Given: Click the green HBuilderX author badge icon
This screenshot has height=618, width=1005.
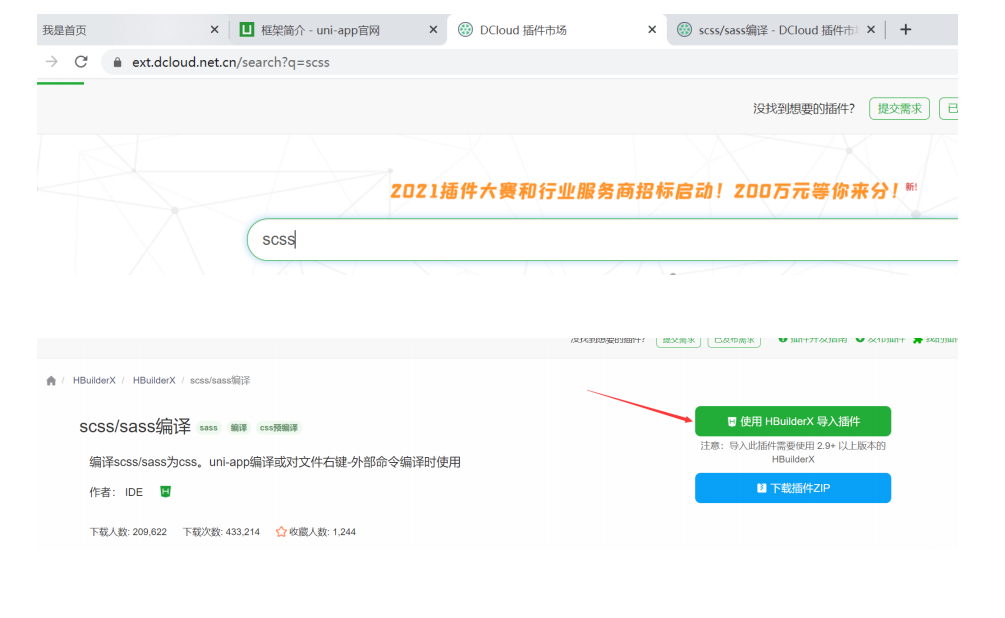Looking at the screenshot, I should pyautogui.click(x=165, y=491).
